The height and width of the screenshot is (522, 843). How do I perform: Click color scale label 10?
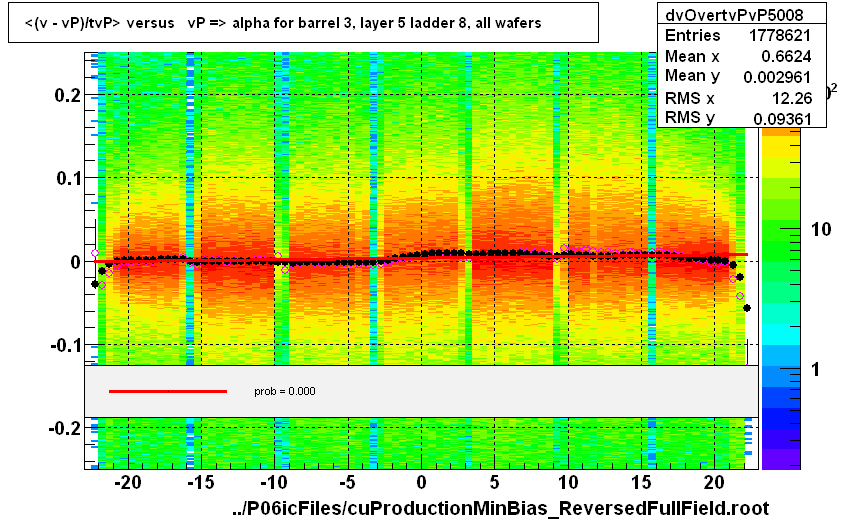click(821, 230)
